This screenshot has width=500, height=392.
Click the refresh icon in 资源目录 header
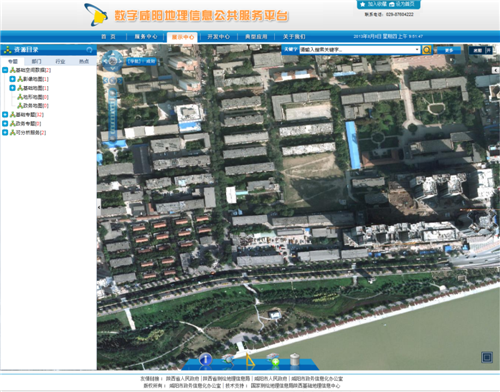tap(89, 50)
